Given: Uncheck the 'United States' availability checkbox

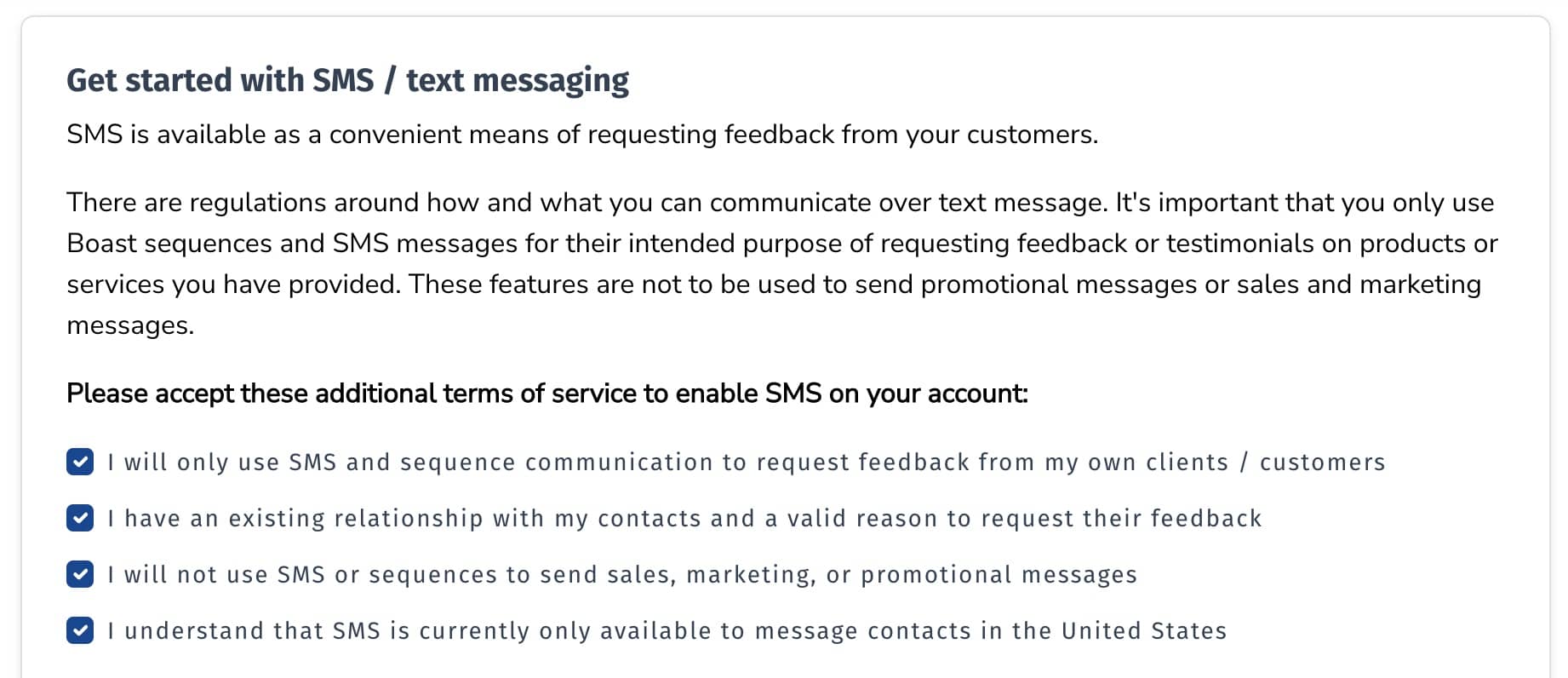Looking at the screenshot, I should (79, 631).
